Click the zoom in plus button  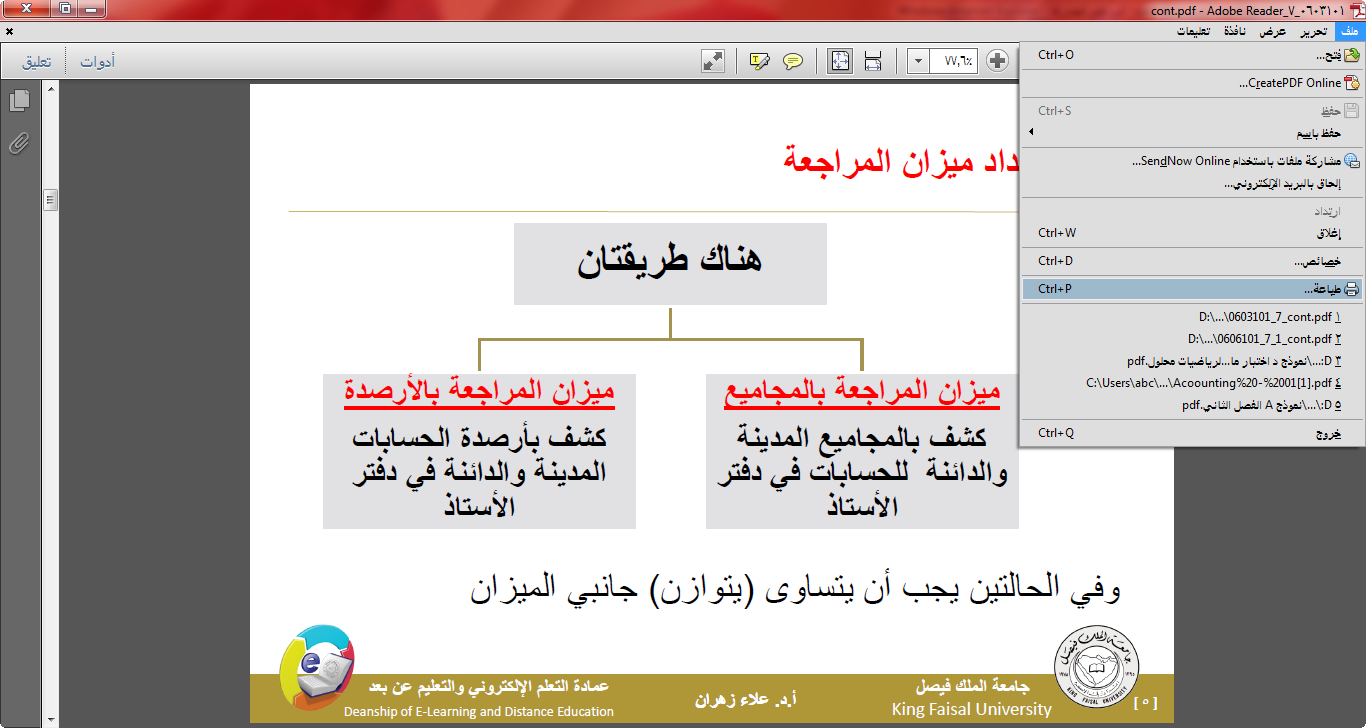point(997,61)
